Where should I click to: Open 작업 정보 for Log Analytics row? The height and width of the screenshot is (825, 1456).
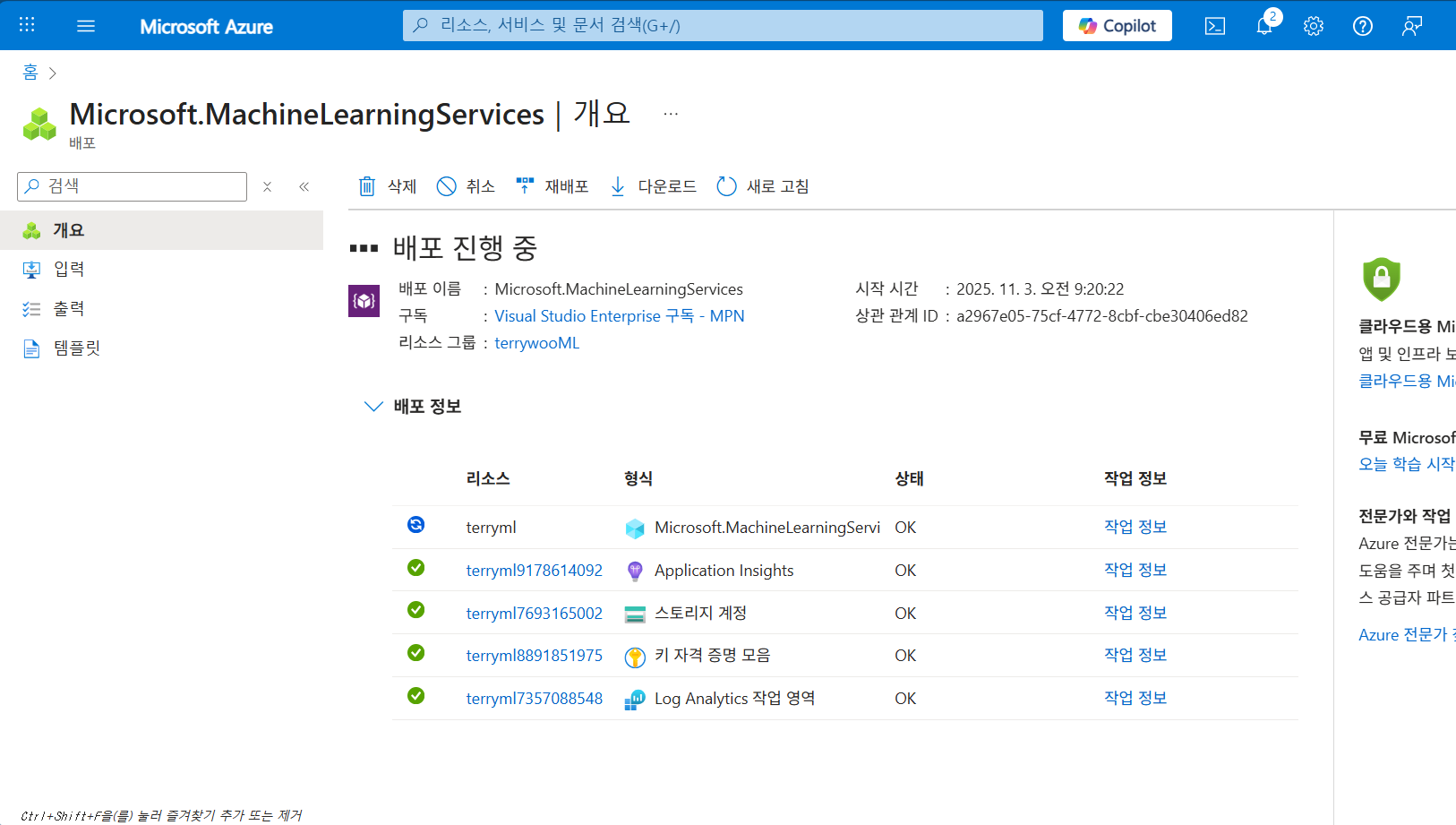pos(1135,698)
